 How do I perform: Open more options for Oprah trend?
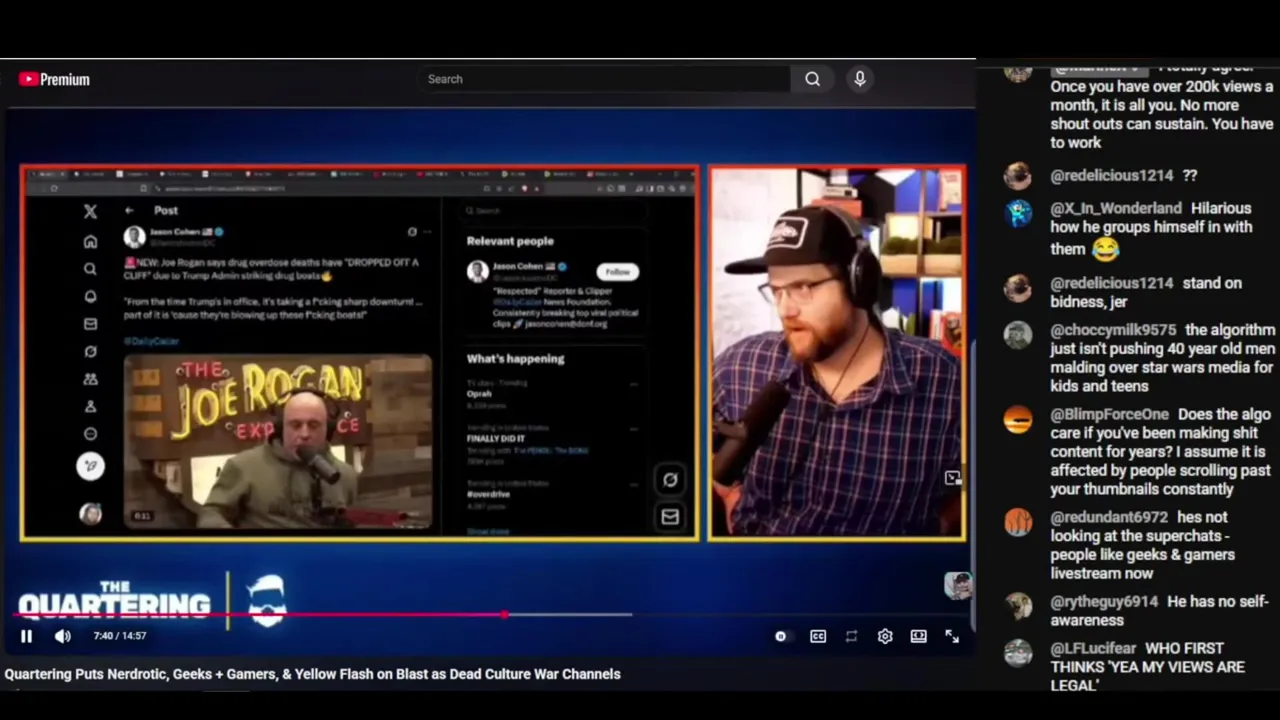click(x=634, y=383)
